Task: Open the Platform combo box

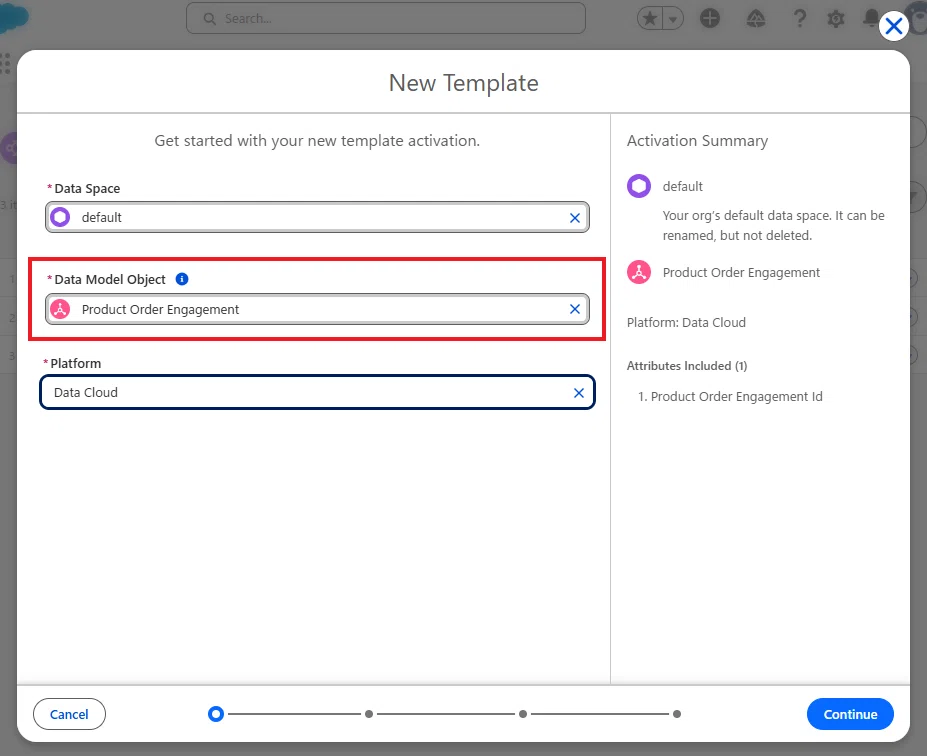Action: [317, 392]
